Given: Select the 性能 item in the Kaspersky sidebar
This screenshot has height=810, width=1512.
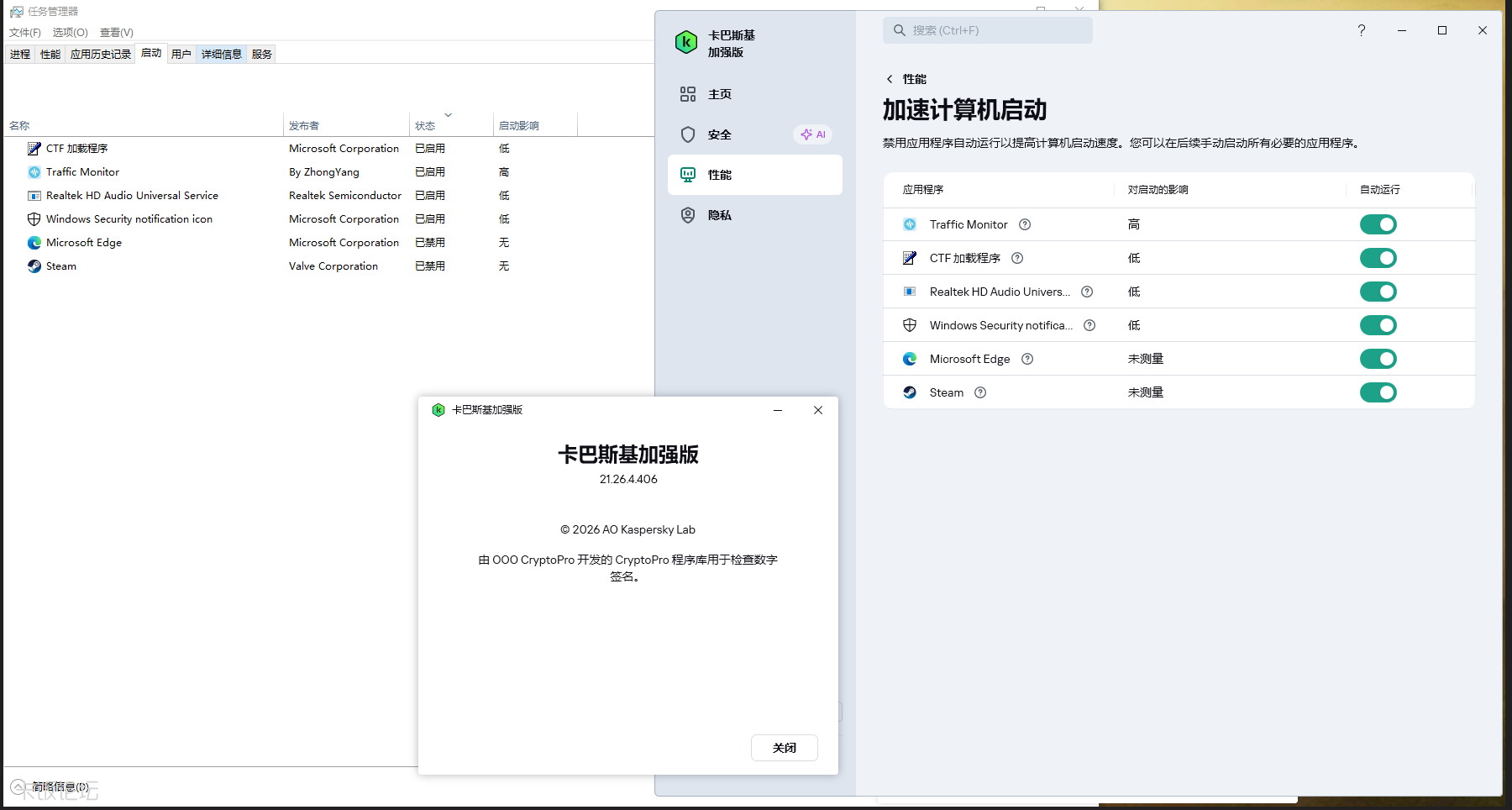Looking at the screenshot, I should coord(755,175).
